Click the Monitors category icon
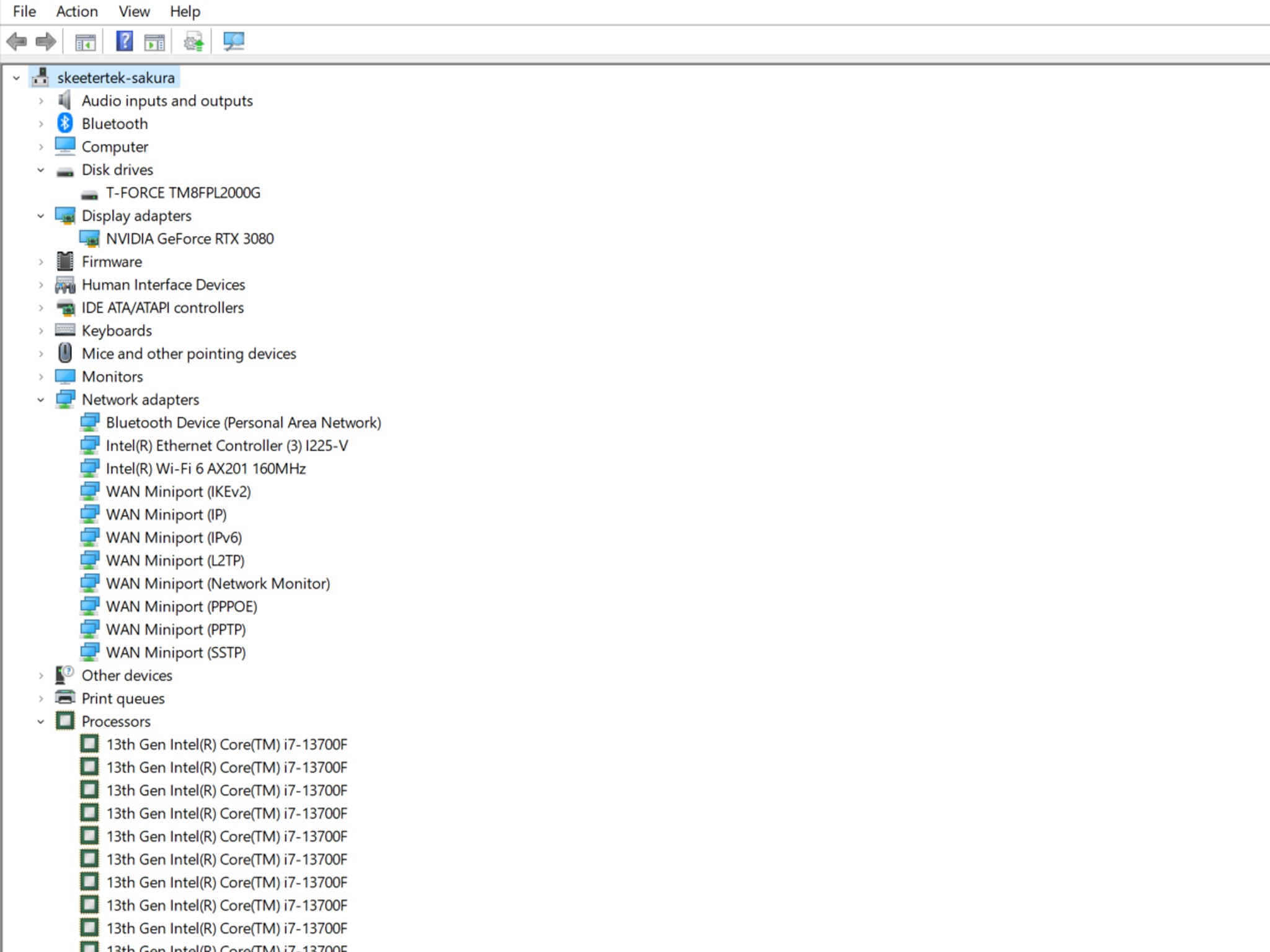 (65, 376)
